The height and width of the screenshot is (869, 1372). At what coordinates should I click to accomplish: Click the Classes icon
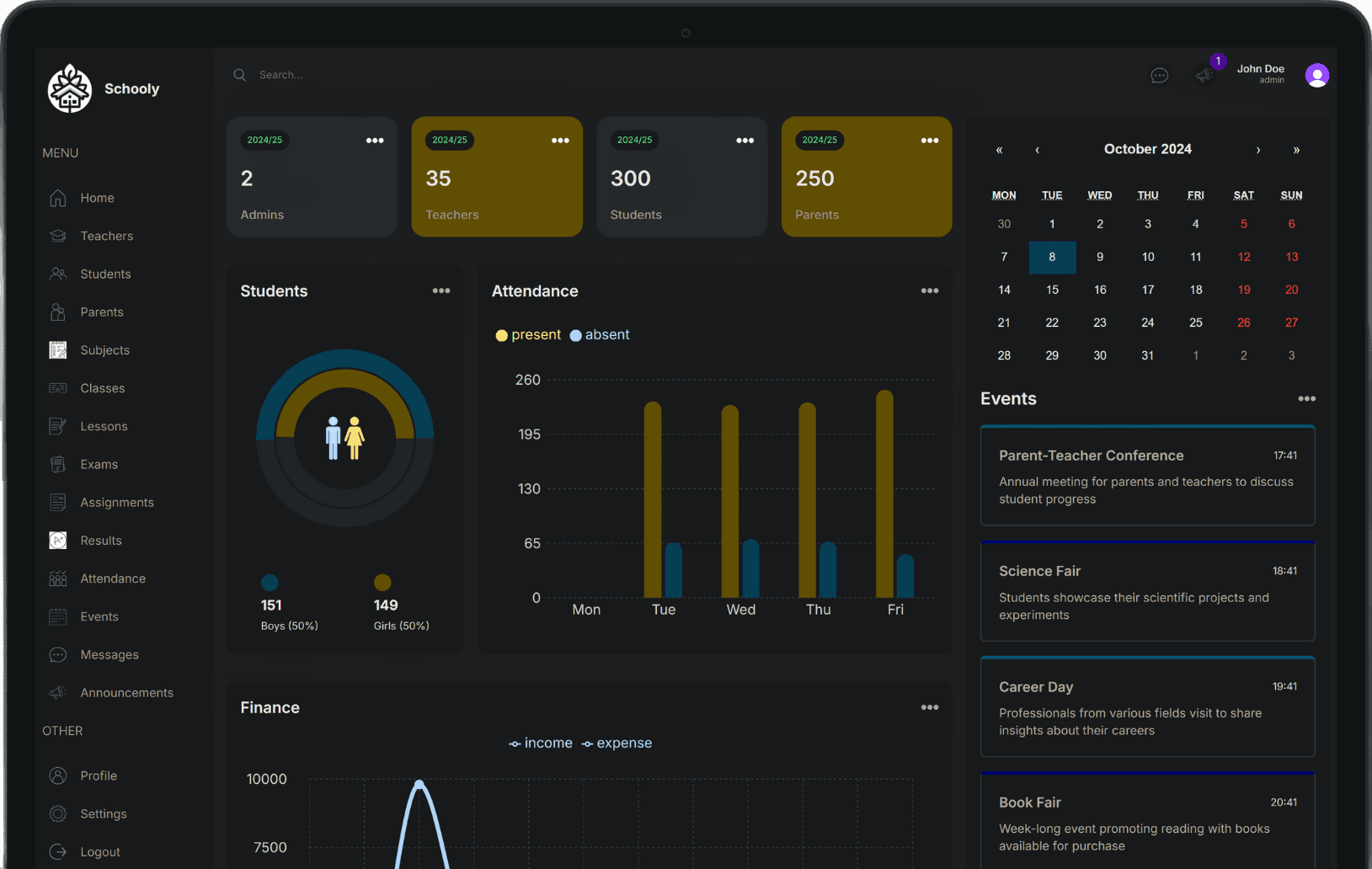click(x=58, y=388)
